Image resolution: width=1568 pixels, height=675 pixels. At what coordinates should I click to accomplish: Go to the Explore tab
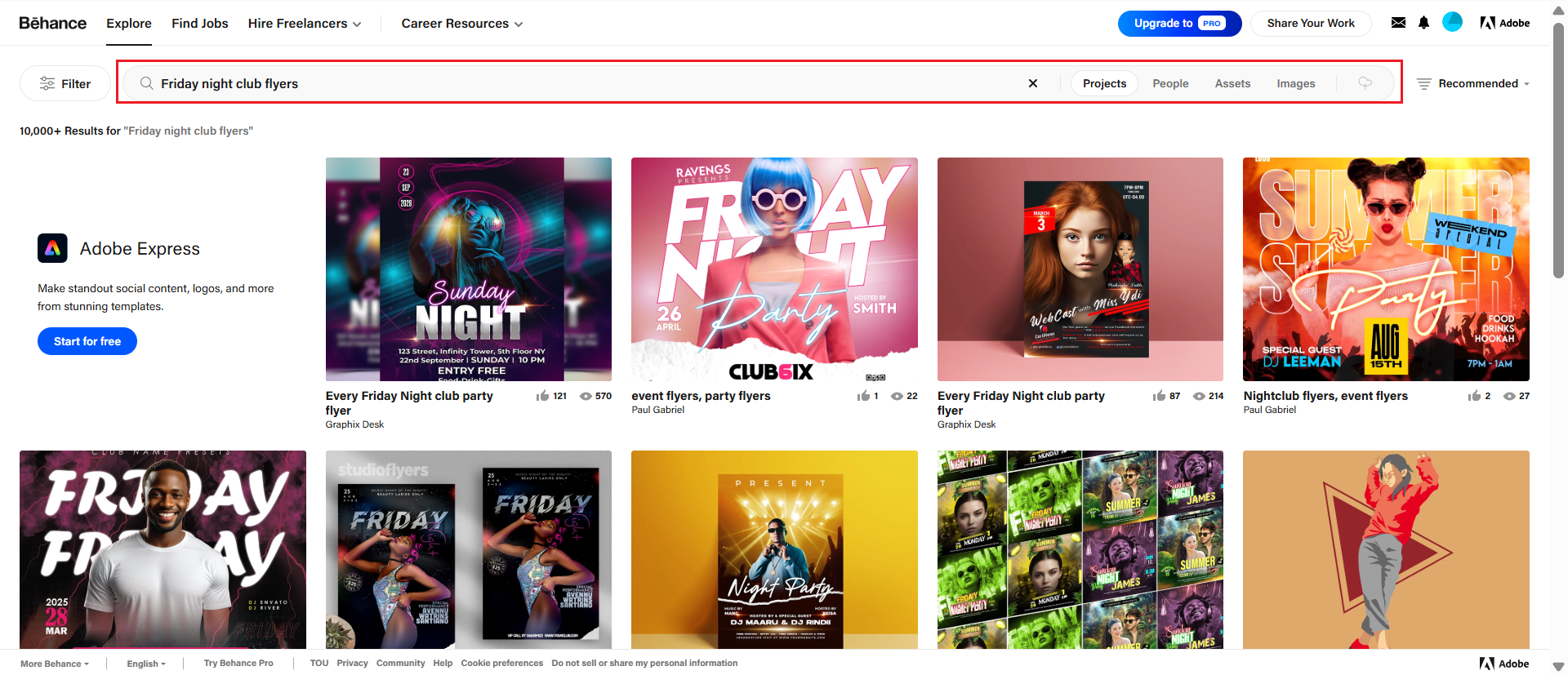click(x=129, y=24)
